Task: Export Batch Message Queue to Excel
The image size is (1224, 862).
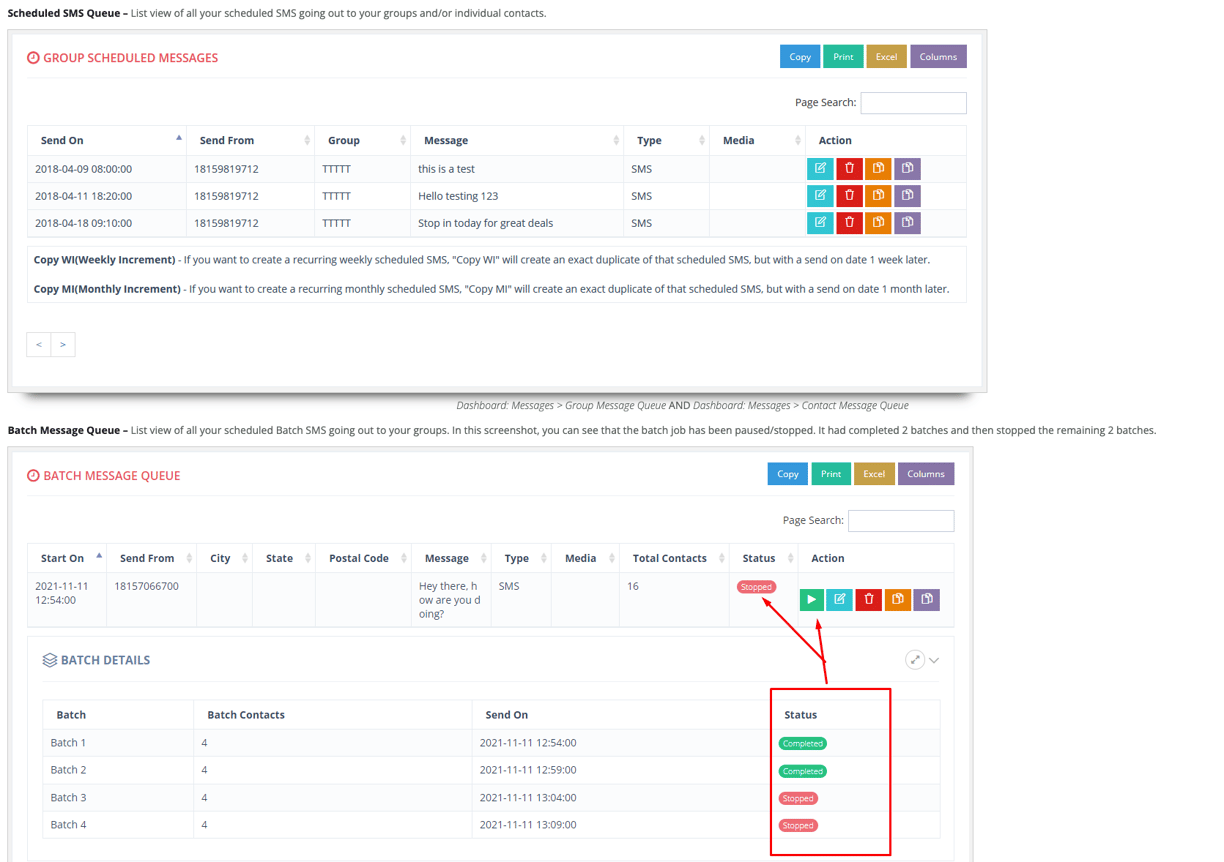Action: pyautogui.click(x=874, y=474)
